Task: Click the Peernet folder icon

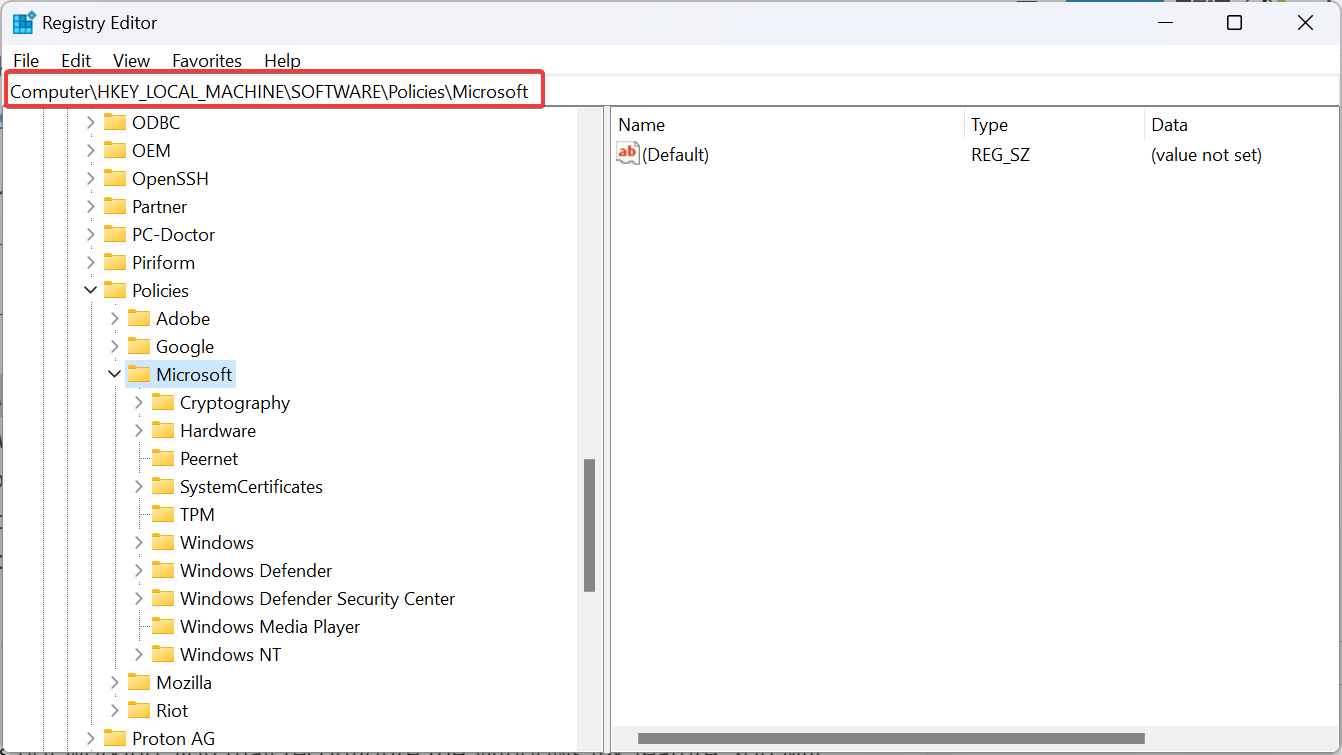Action: 163,458
